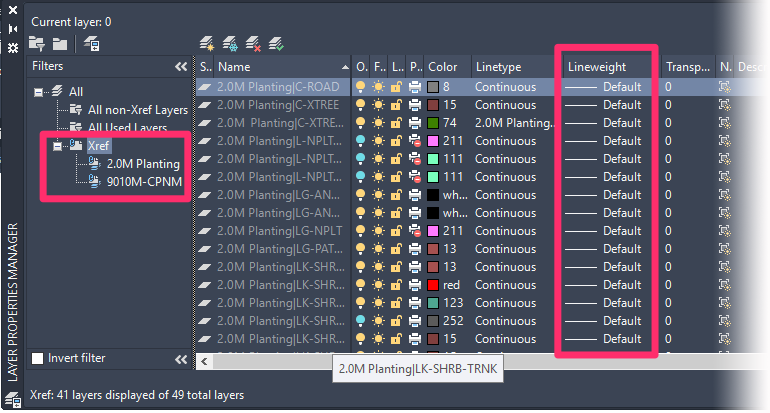Viewport: 770px width, 413px height.
Task: Click New VP Freeze icon in red layer row
Action: point(724,285)
